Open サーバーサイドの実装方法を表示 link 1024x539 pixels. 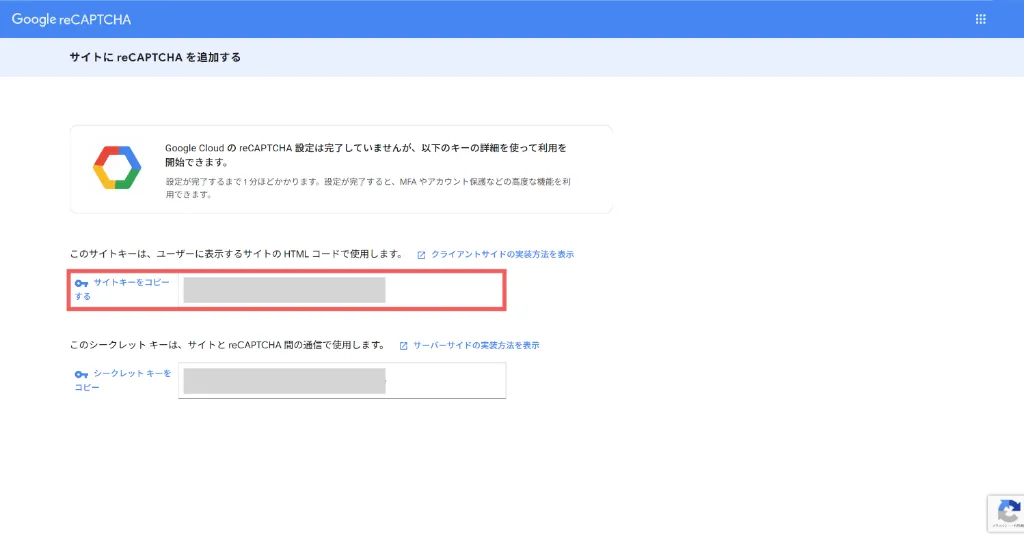[x=476, y=345]
